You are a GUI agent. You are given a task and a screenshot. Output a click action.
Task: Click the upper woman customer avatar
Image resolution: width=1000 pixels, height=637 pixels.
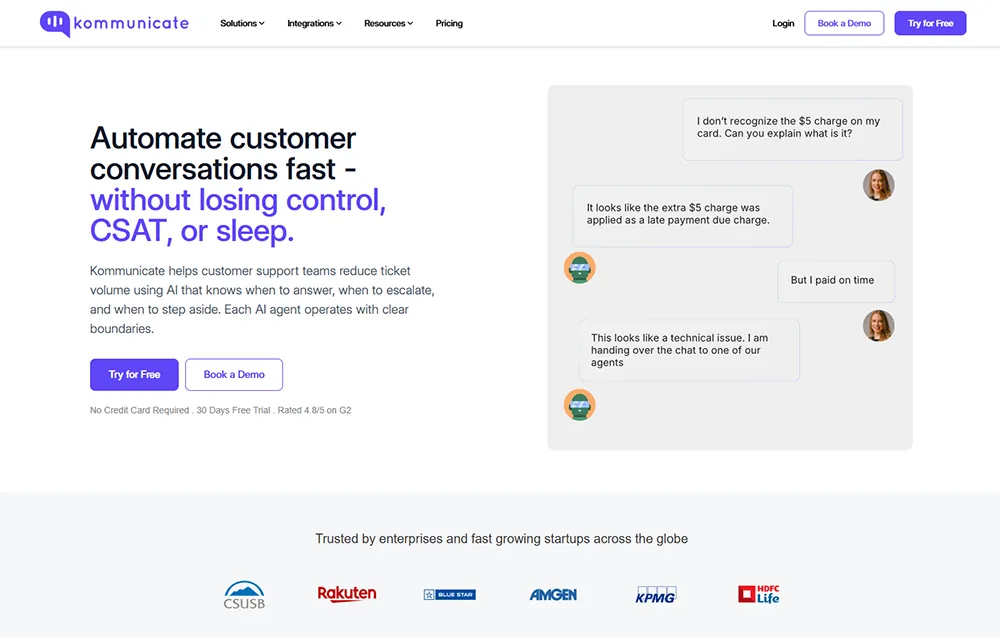click(879, 185)
